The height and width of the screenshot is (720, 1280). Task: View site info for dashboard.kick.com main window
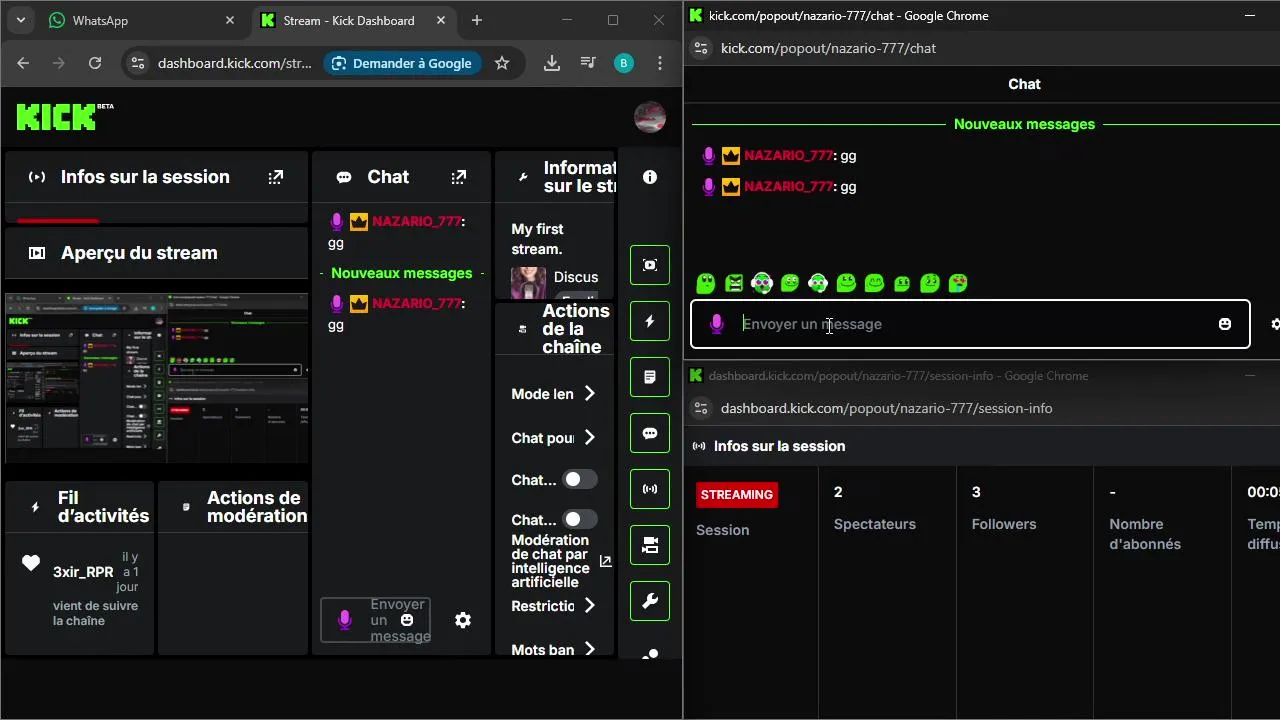[138, 63]
